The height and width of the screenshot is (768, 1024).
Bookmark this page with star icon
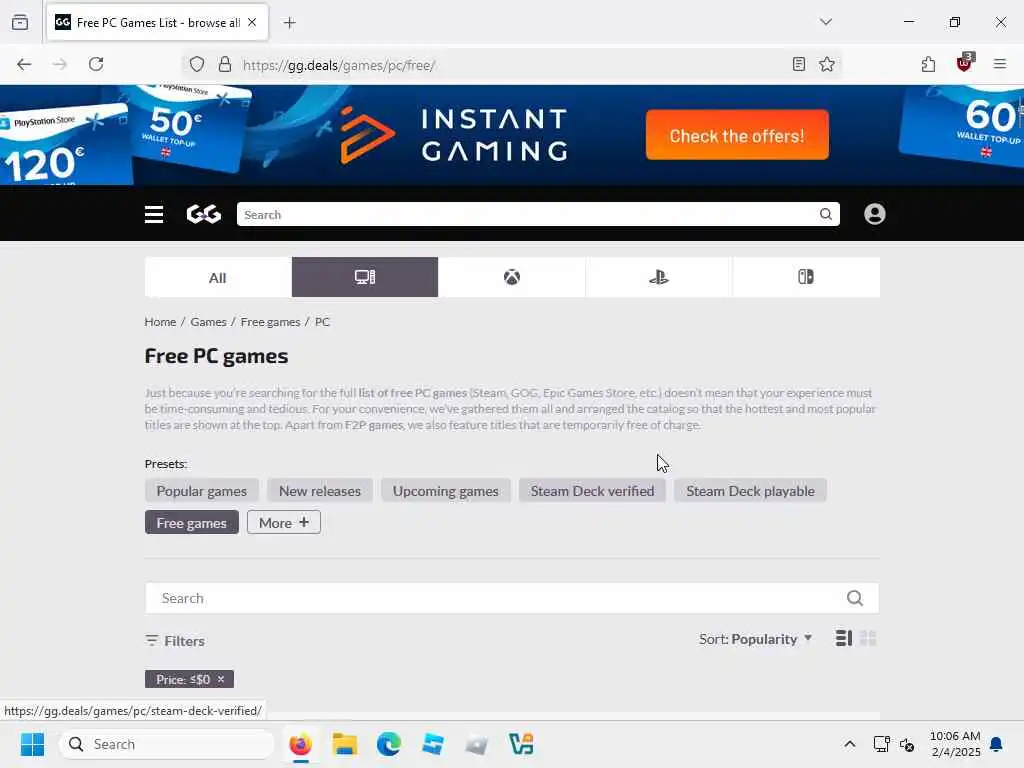point(827,64)
